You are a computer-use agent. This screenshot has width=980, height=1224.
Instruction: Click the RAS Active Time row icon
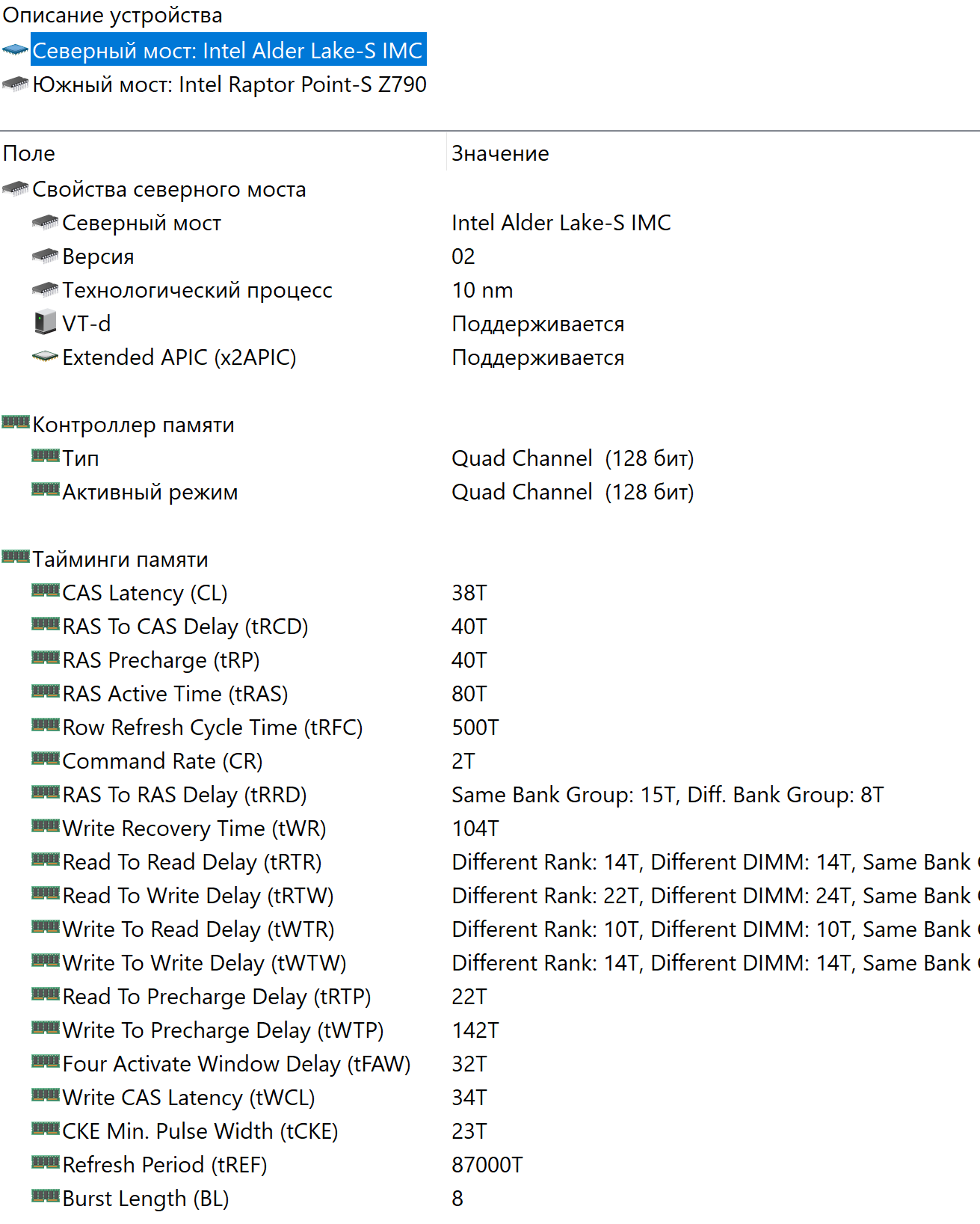coord(45,692)
